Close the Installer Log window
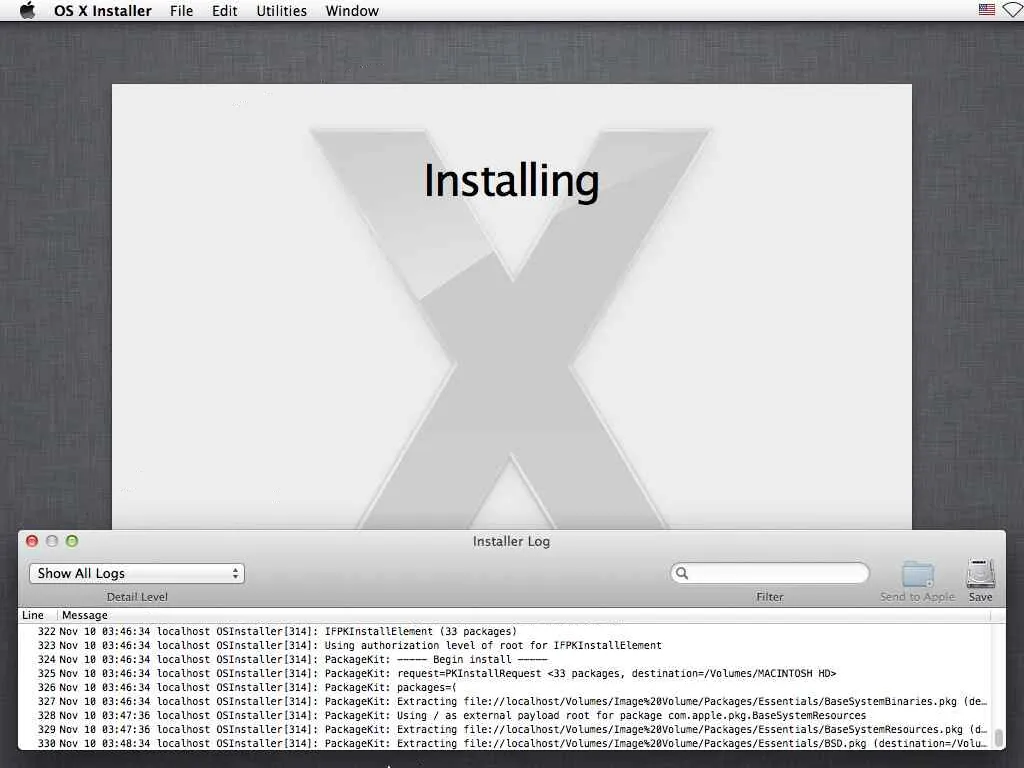The width and height of the screenshot is (1024, 768). tap(32, 541)
